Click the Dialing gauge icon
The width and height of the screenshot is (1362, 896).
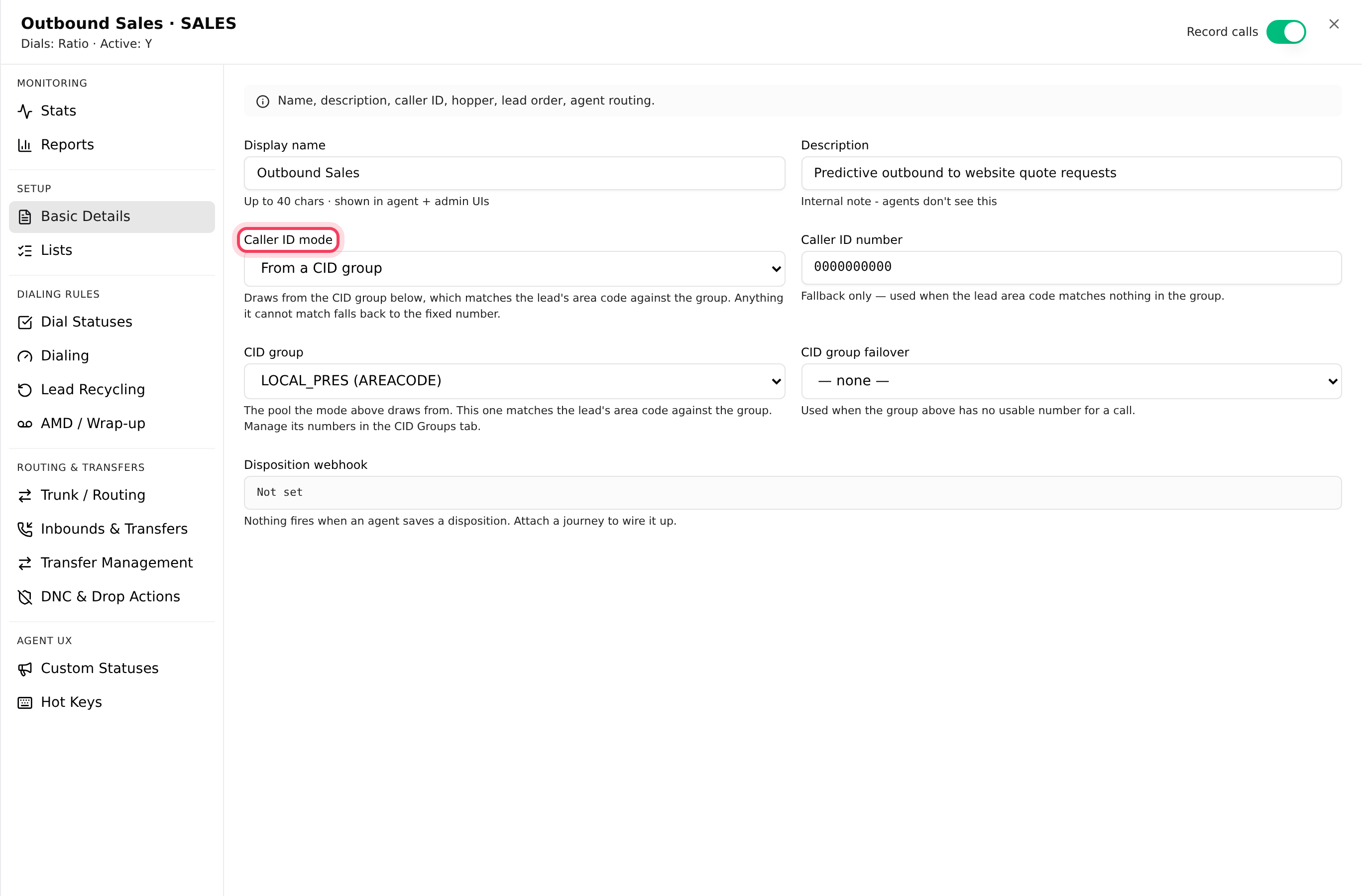24,356
